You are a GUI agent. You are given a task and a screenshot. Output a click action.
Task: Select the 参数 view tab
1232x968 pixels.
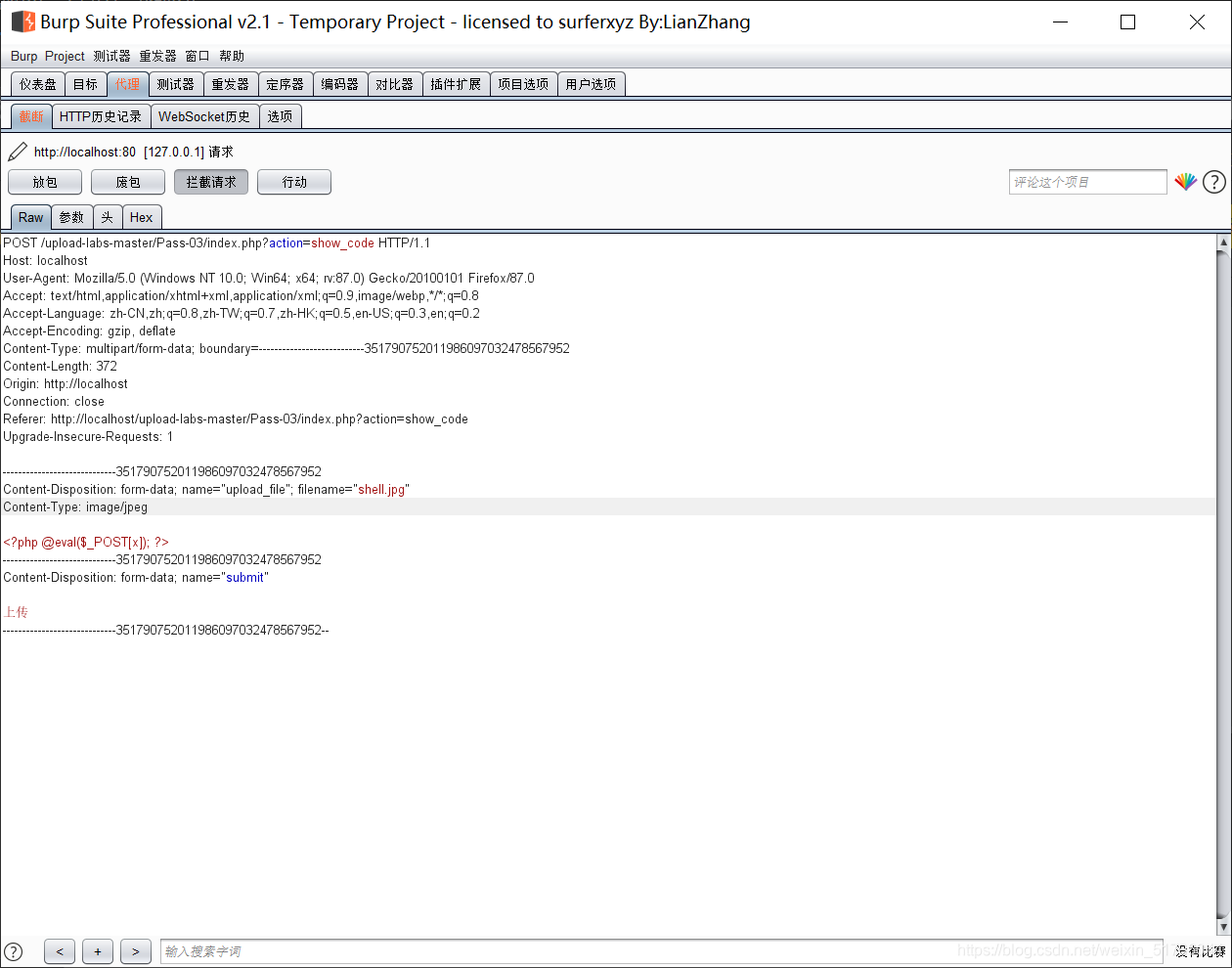click(71, 217)
